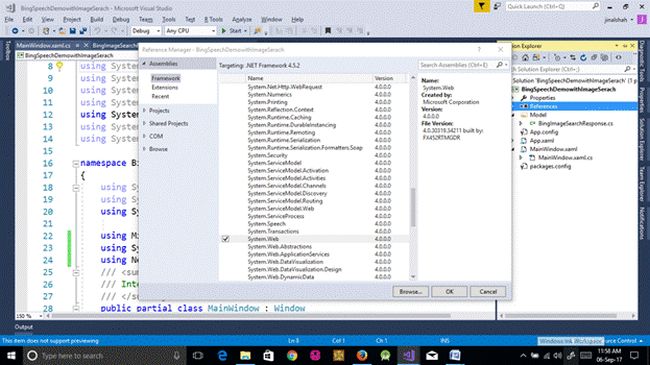
Task: Open the Analyze menu
Action: [x=242, y=19]
